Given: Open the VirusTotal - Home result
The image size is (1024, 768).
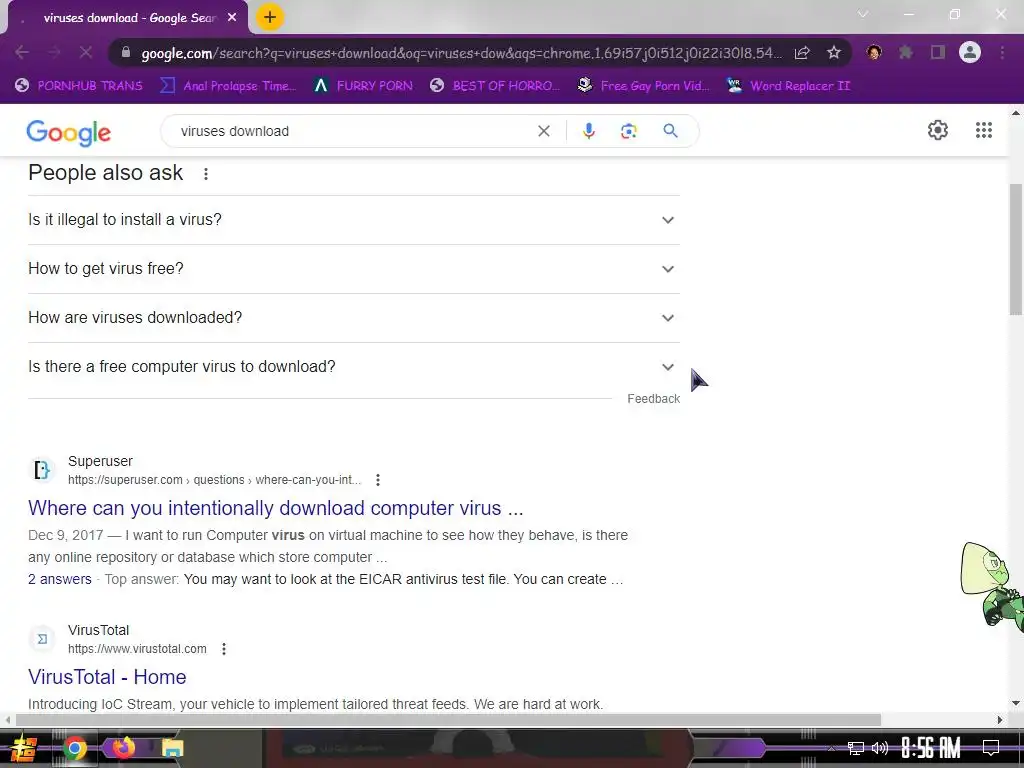Looking at the screenshot, I should (107, 677).
